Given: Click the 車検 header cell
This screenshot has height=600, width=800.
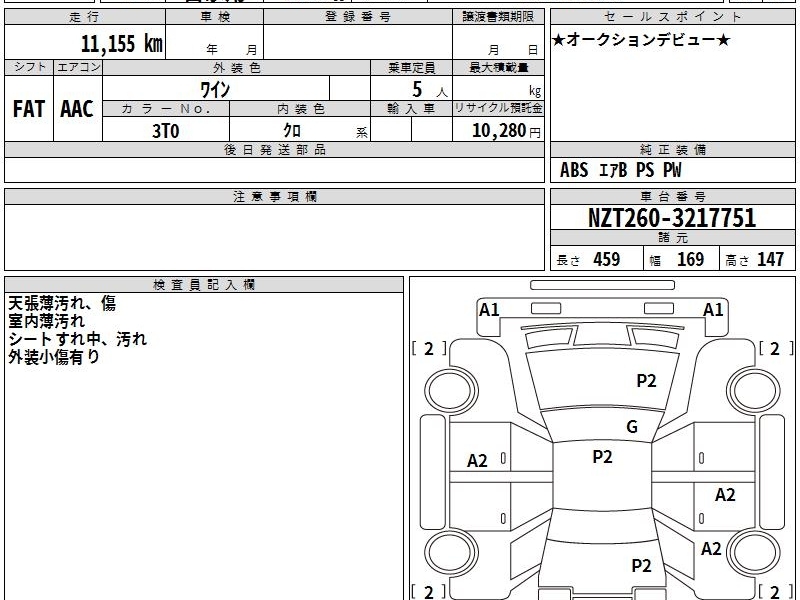Looking at the screenshot, I should (215, 17).
